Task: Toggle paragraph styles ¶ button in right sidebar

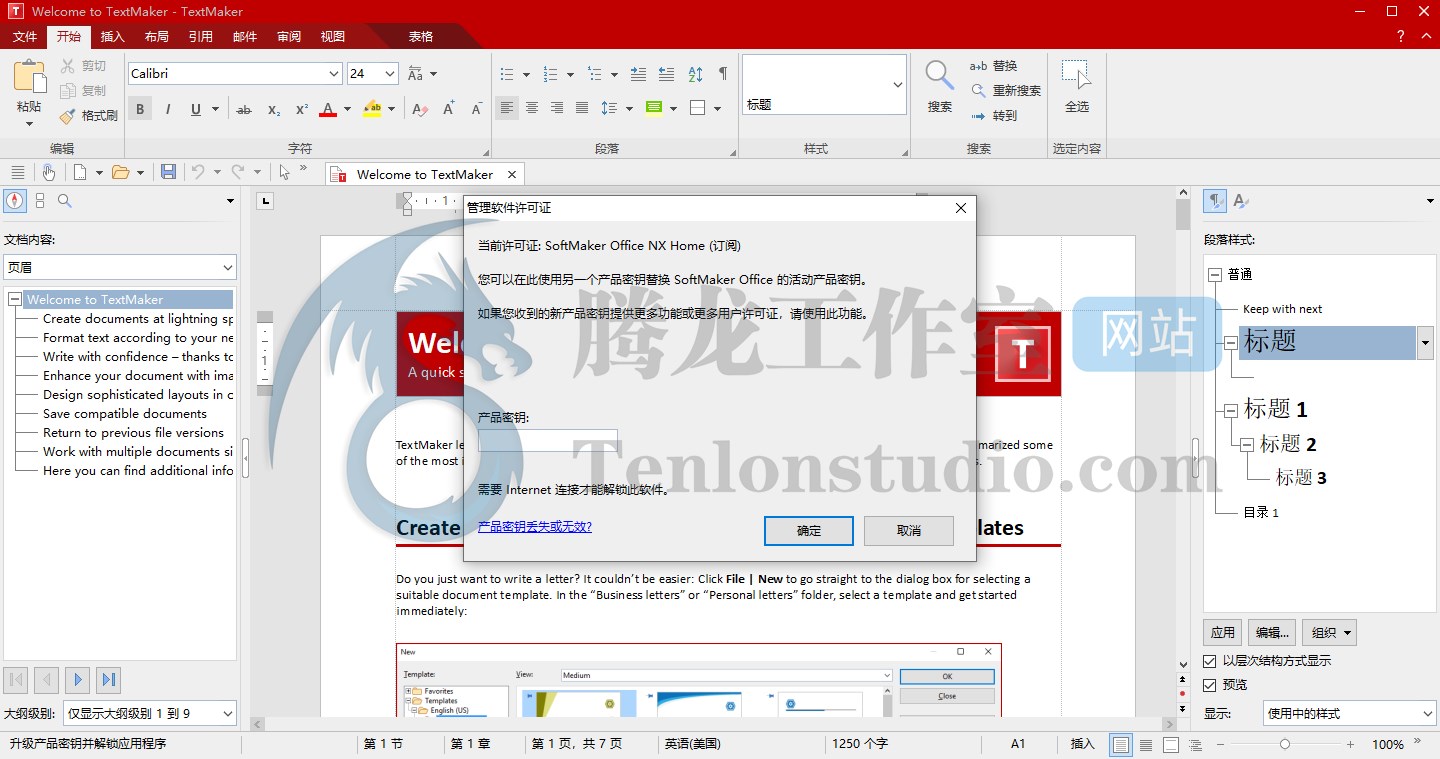Action: 1214,201
